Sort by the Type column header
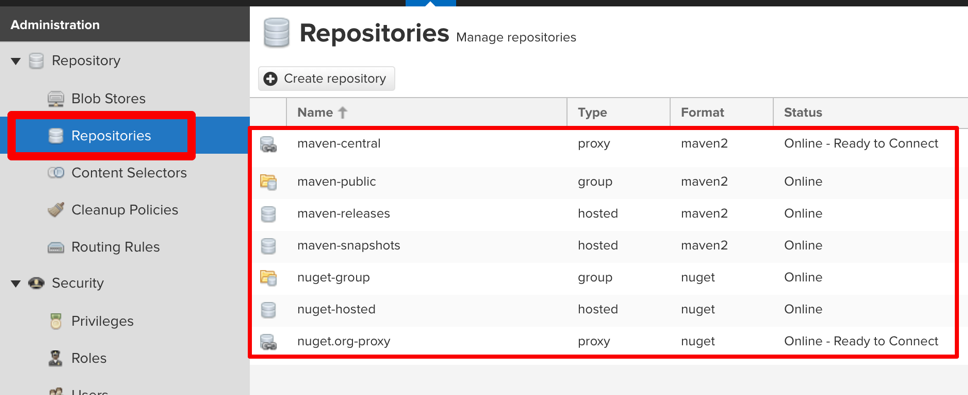This screenshot has height=395, width=968. 619,112
